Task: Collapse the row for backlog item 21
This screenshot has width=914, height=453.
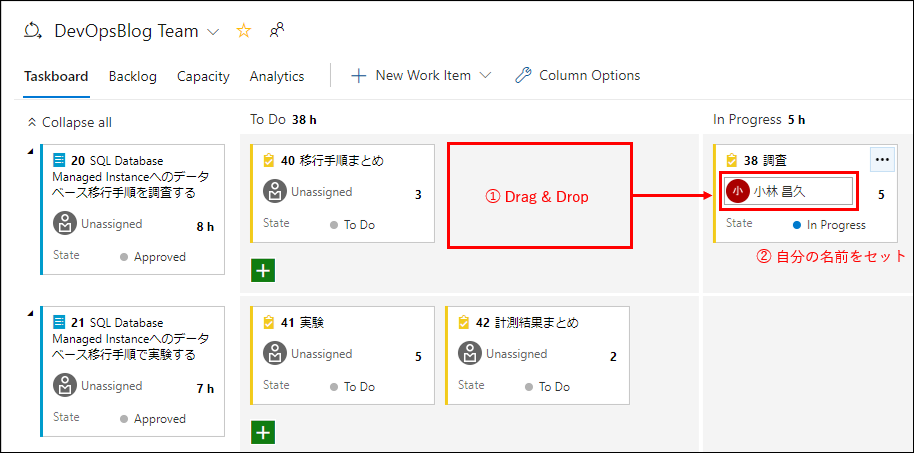Action: tap(31, 314)
